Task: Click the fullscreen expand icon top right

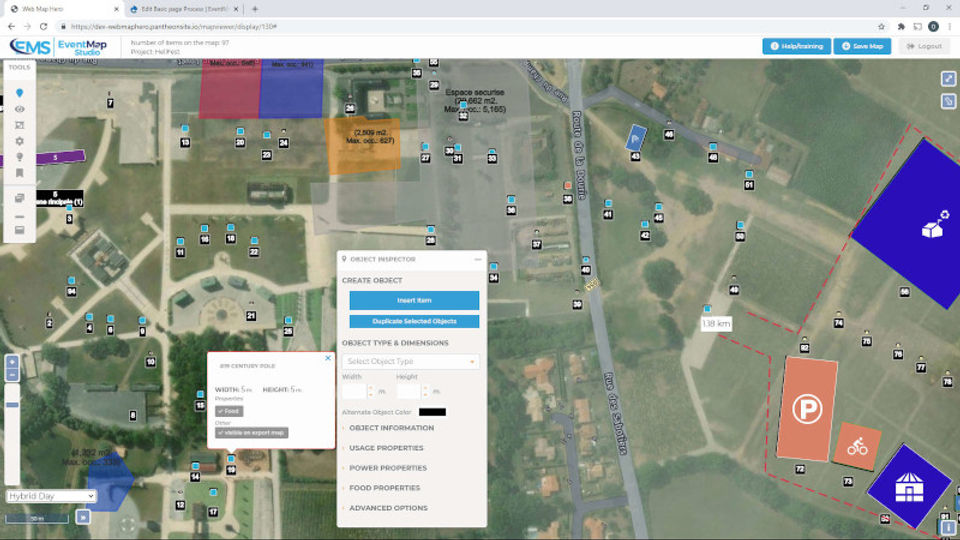Action: pyautogui.click(x=948, y=78)
